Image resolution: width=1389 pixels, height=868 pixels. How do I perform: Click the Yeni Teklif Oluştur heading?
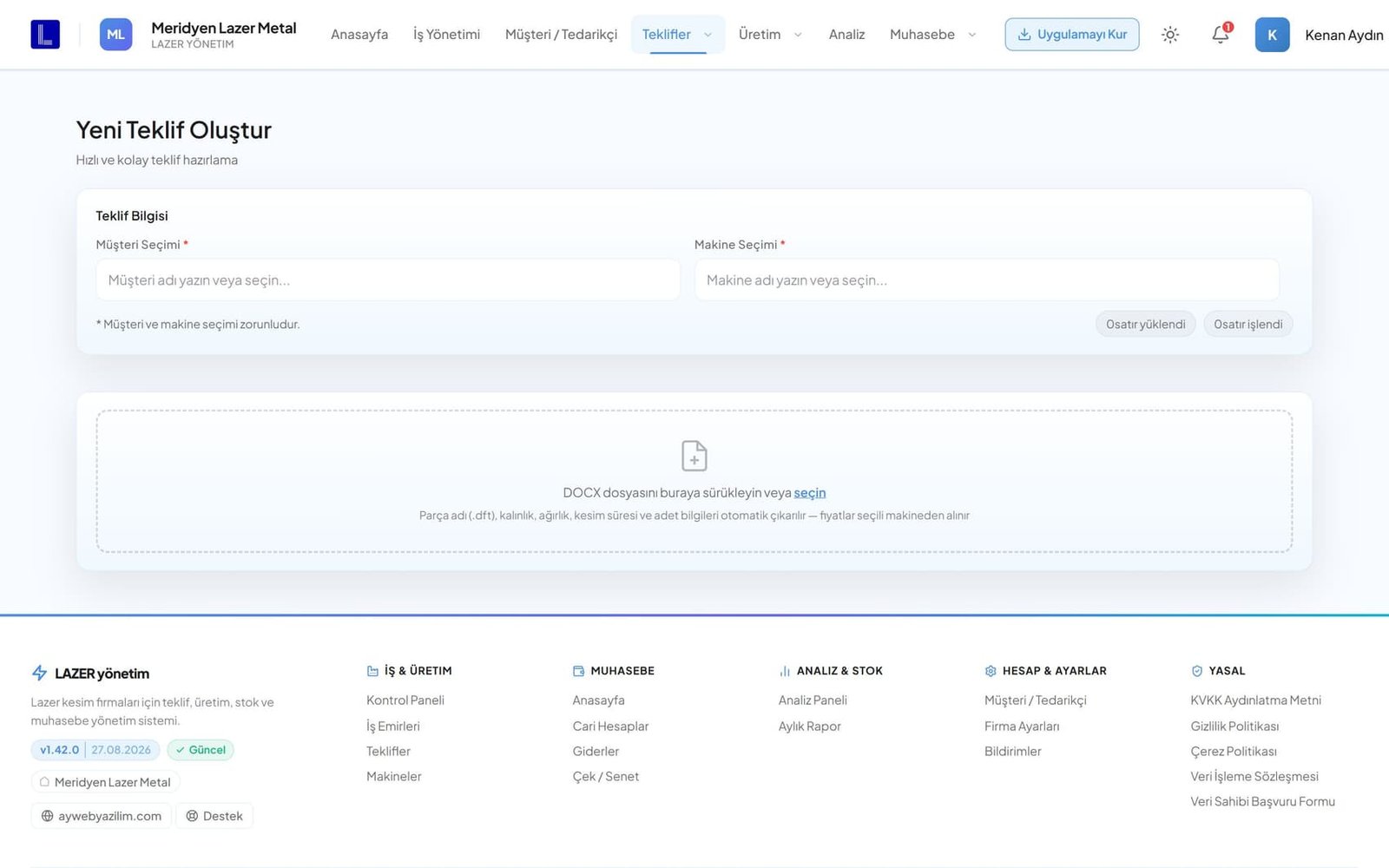pos(174,130)
